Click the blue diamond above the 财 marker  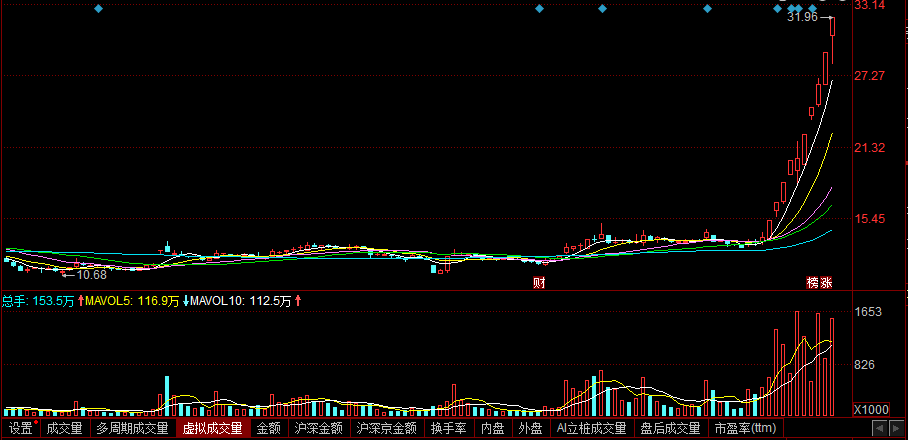click(x=540, y=9)
